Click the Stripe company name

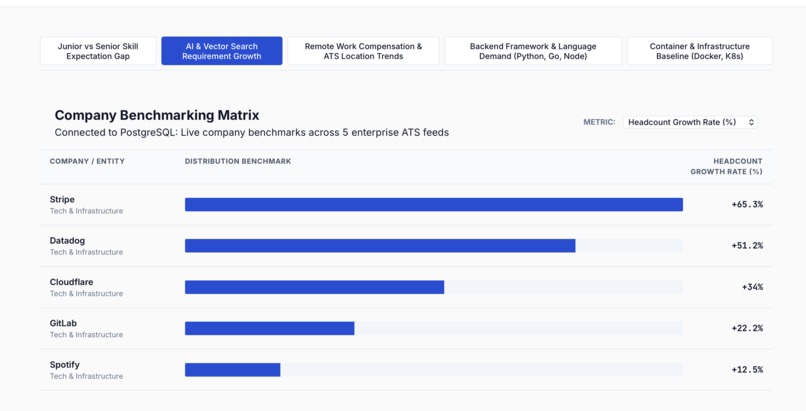click(x=62, y=199)
